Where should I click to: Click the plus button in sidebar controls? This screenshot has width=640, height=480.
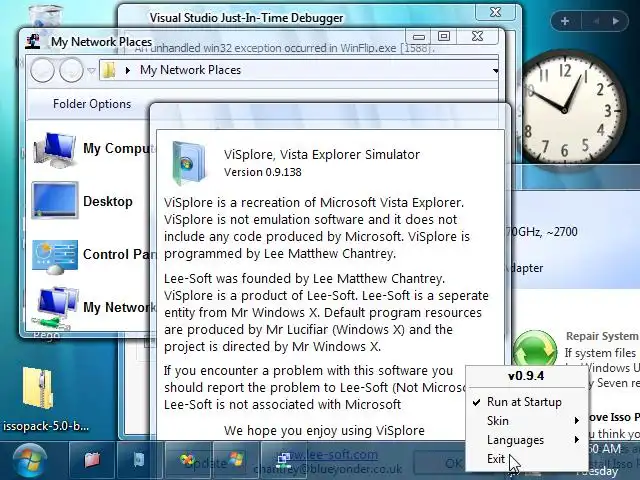click(x=565, y=21)
